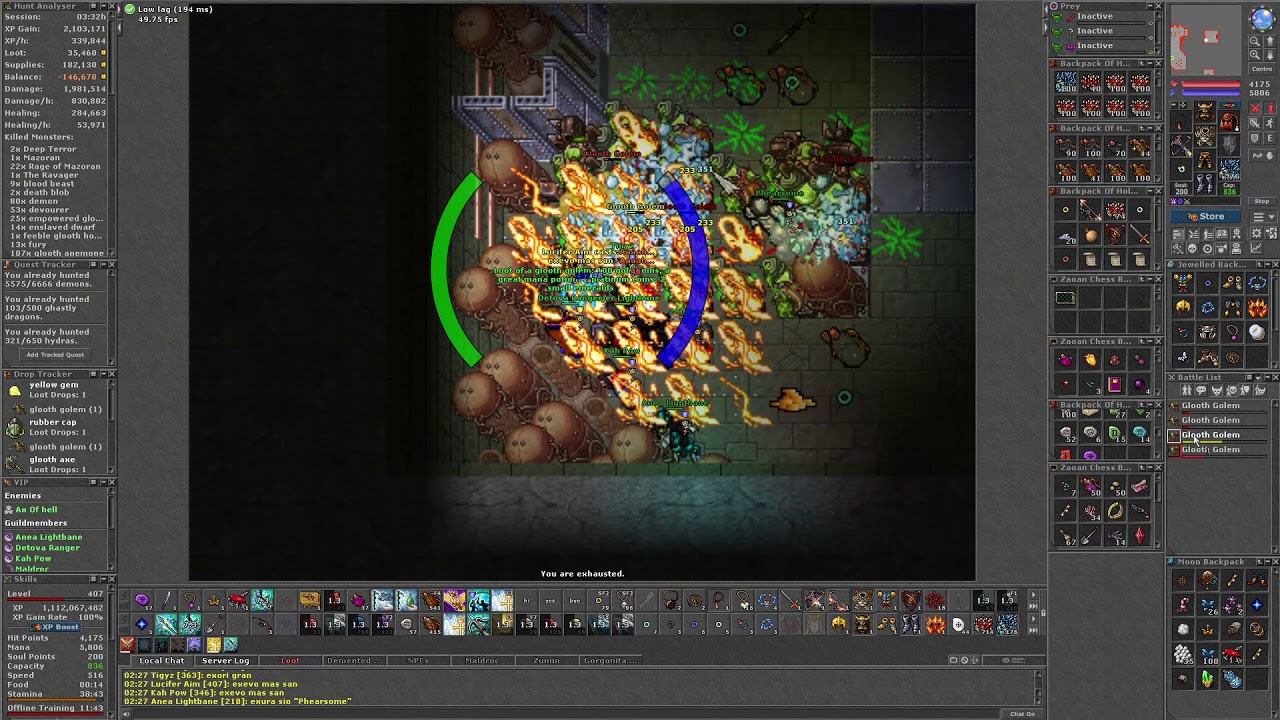This screenshot has height=720, width=1280.
Task: Open options via the gear icon
Action: click(x=1256, y=233)
